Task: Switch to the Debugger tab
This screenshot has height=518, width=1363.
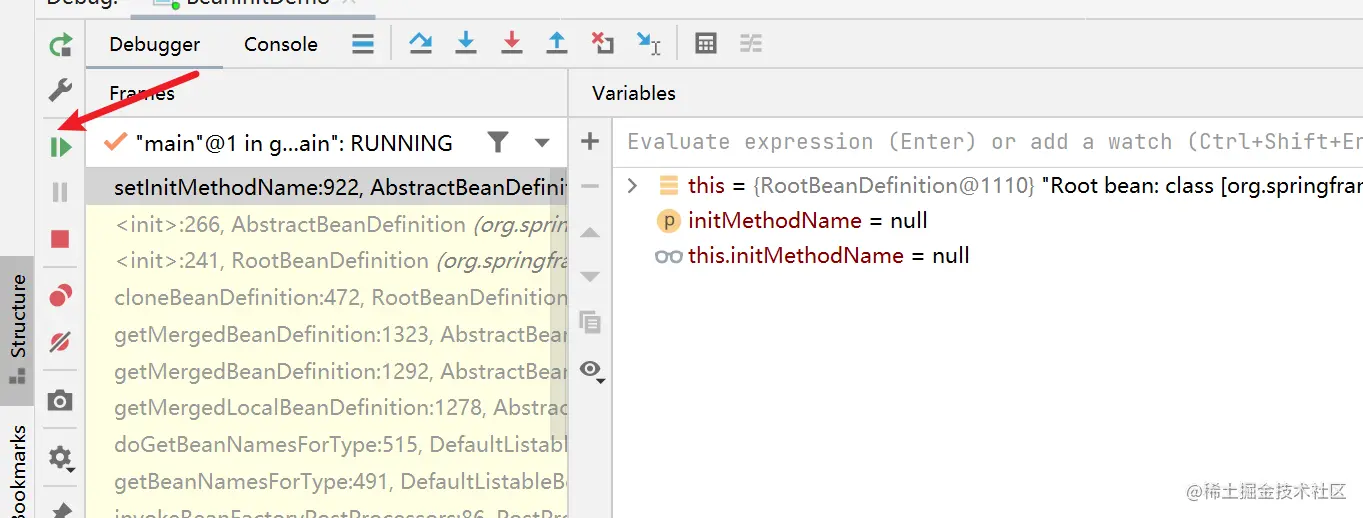Action: pos(155,44)
